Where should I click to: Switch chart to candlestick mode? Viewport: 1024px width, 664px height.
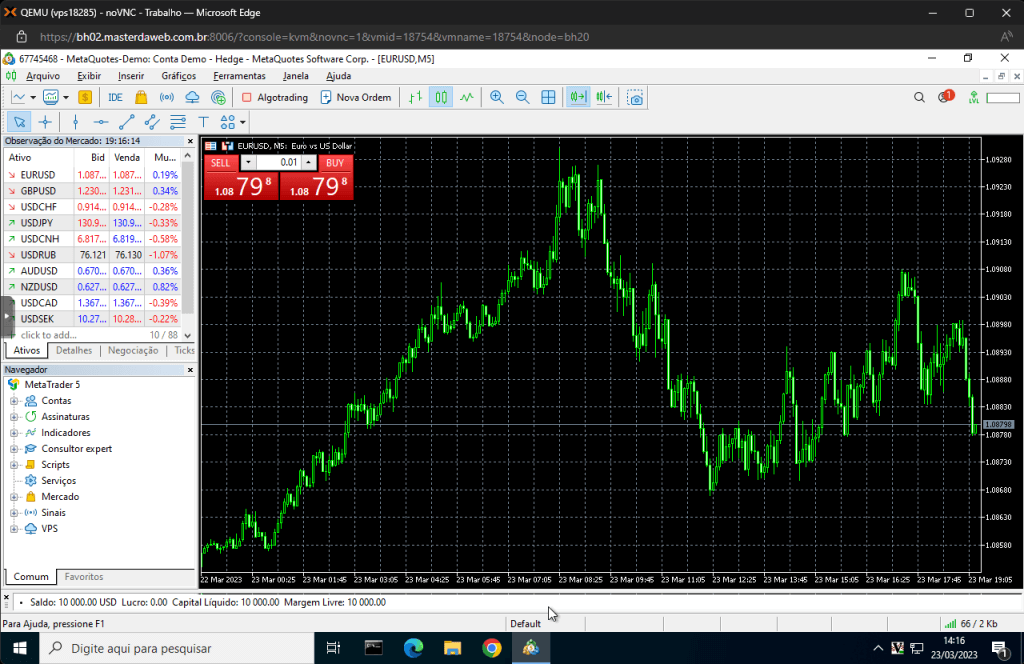click(x=441, y=97)
